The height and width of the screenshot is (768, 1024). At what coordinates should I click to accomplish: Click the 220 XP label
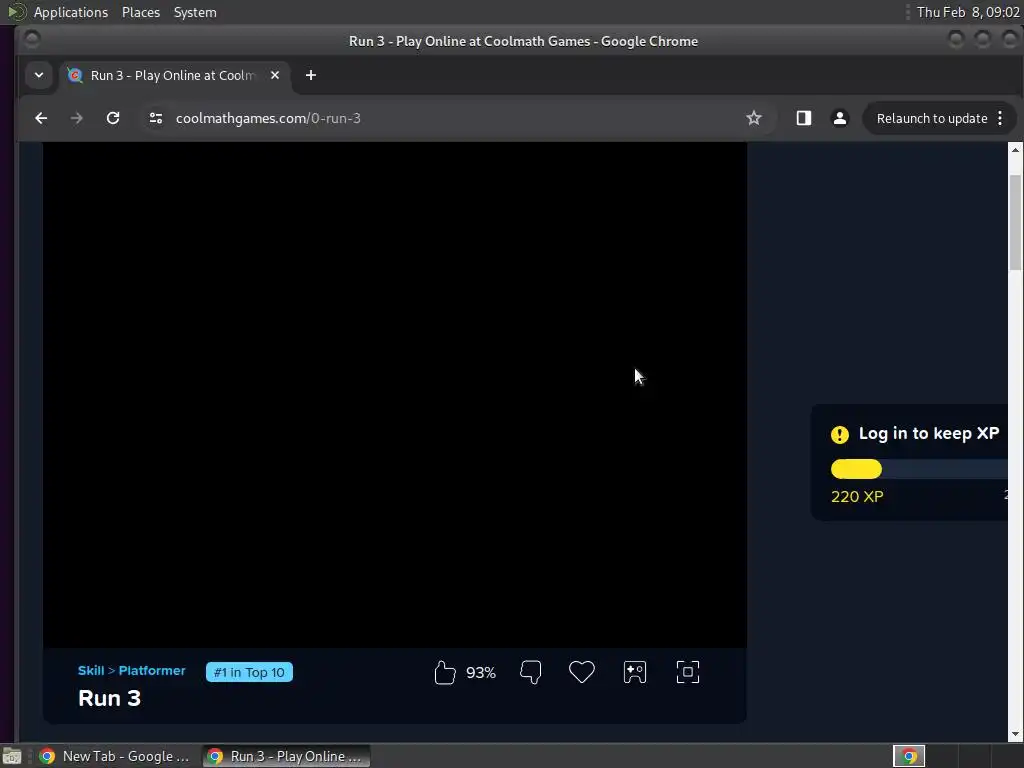coord(857,496)
